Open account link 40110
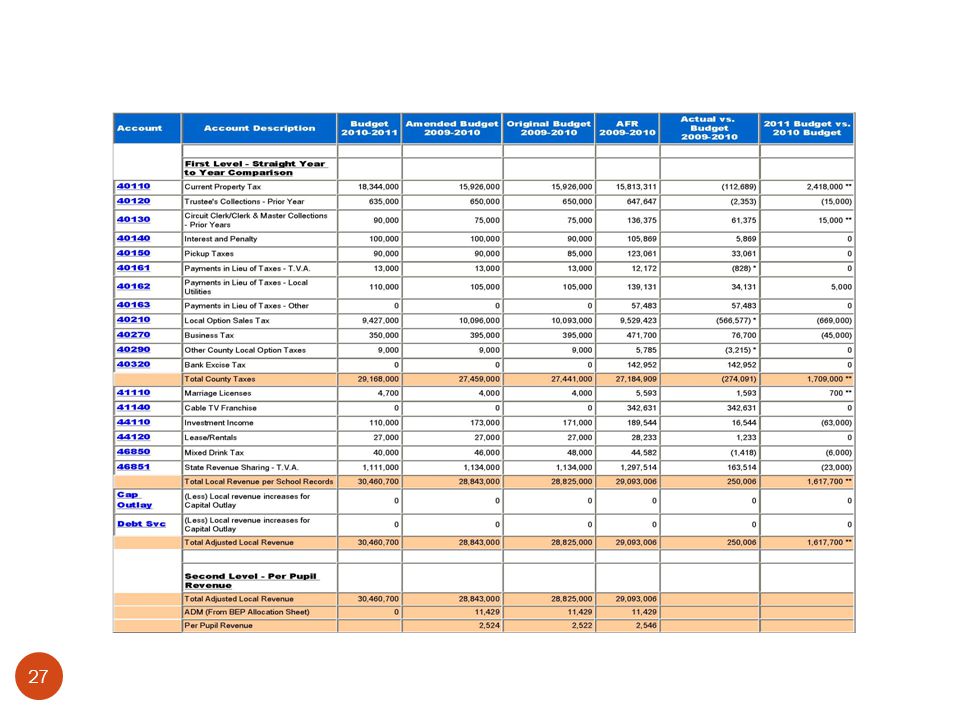 click(133, 186)
